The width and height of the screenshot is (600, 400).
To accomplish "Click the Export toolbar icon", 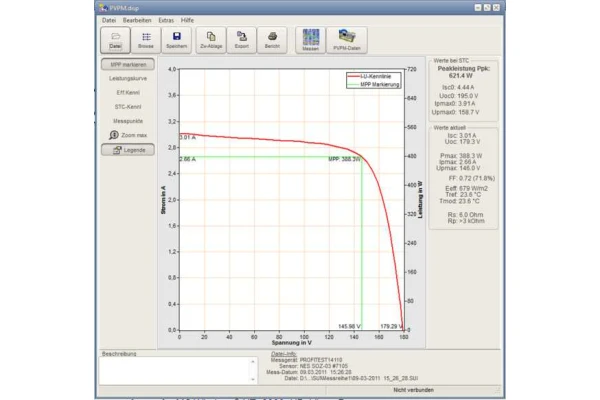I will pos(241,40).
